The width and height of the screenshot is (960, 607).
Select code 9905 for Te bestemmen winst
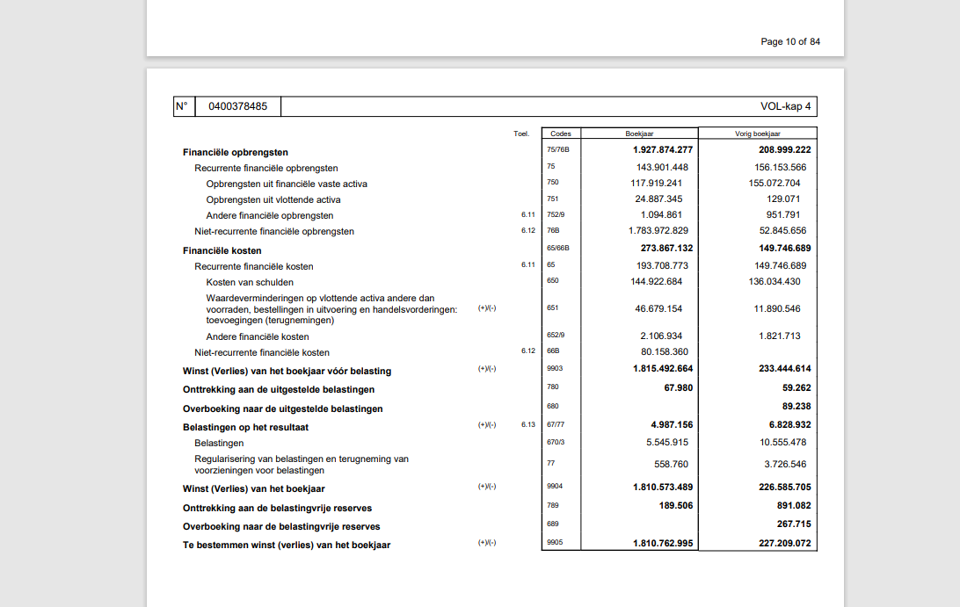557,543
